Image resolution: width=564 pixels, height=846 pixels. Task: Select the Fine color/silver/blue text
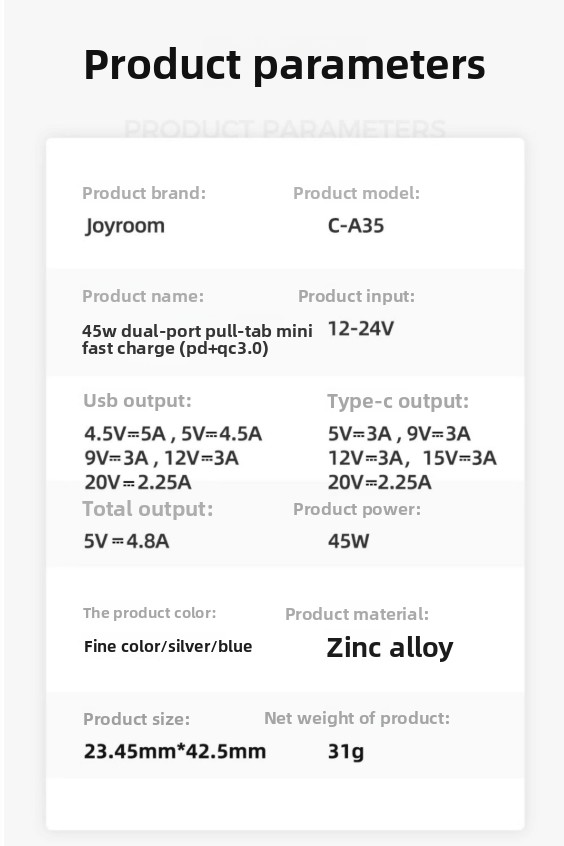pyautogui.click(x=168, y=646)
